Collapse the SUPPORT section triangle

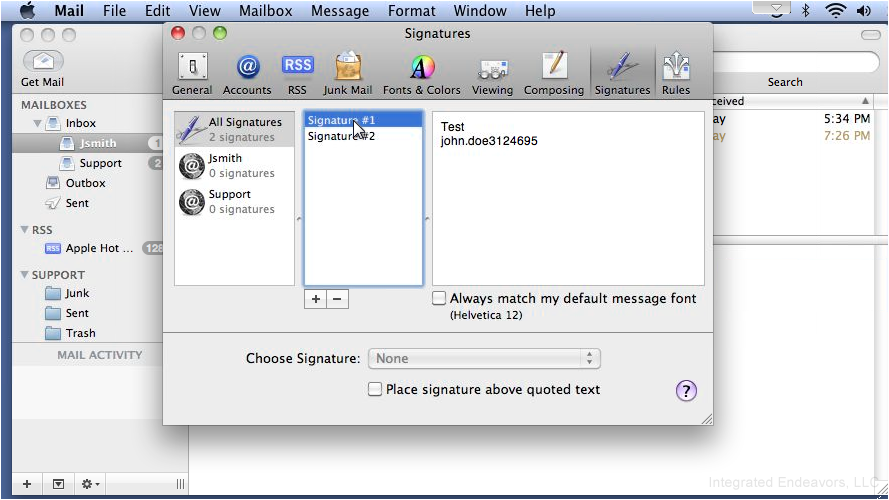[x=24, y=274]
